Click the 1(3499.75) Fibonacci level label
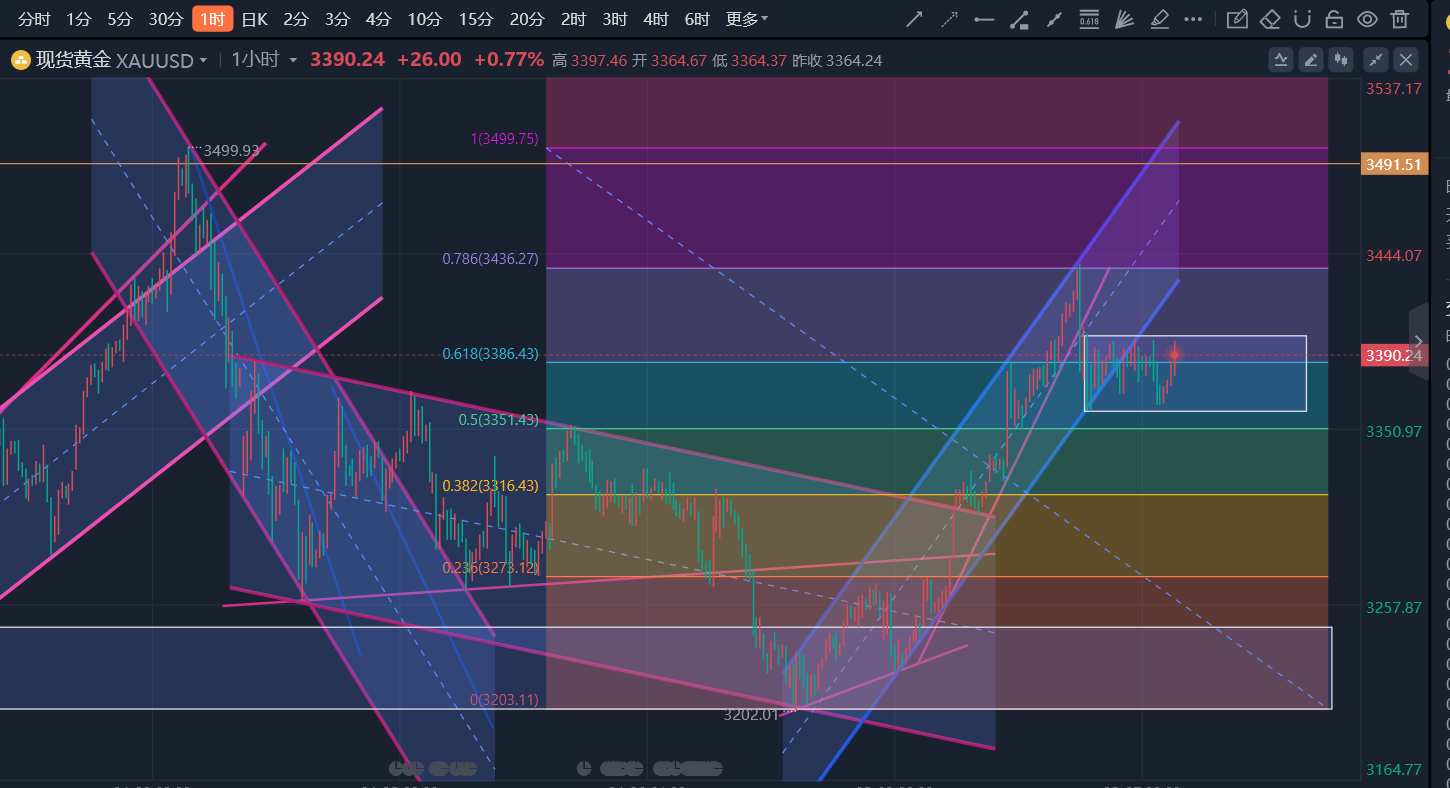Image resolution: width=1450 pixels, height=788 pixels. 504,139
